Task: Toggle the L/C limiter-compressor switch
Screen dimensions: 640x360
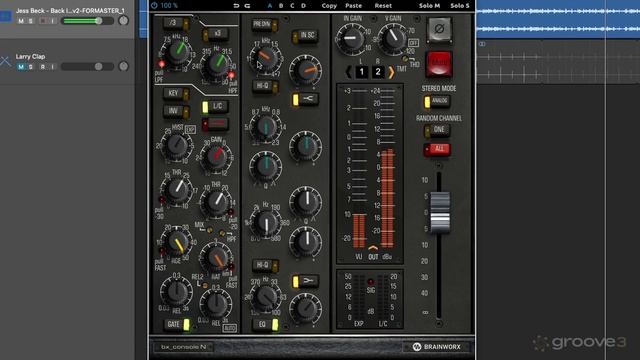Action: (x=215, y=107)
